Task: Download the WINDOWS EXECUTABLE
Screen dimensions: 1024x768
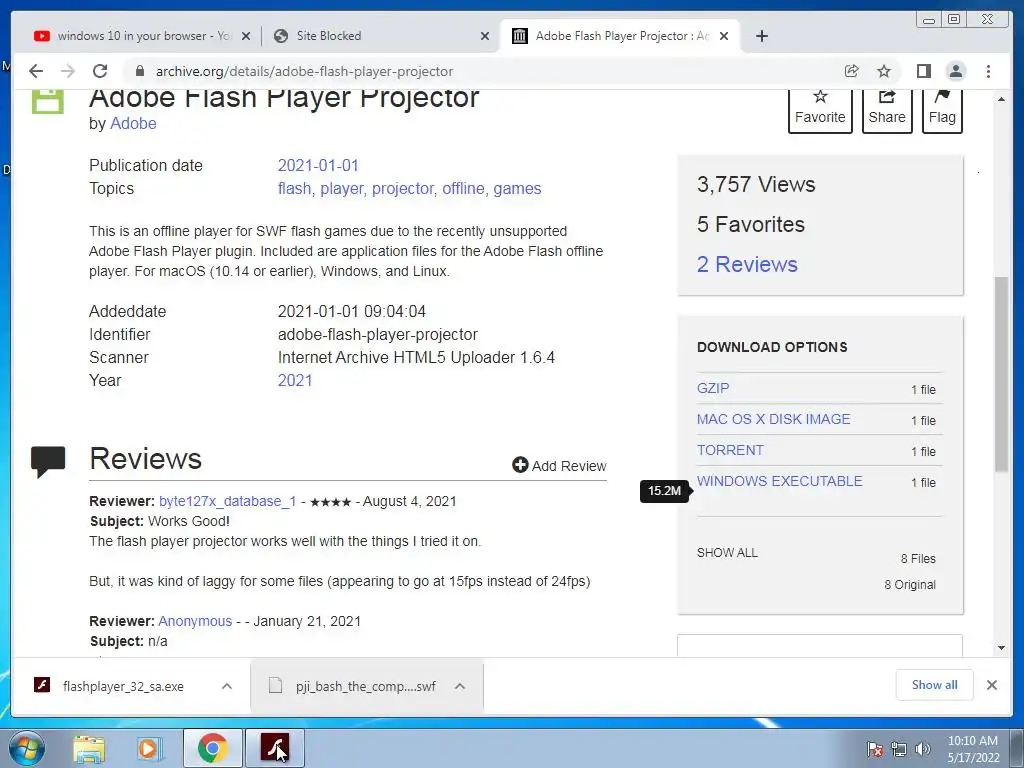Action: click(780, 481)
